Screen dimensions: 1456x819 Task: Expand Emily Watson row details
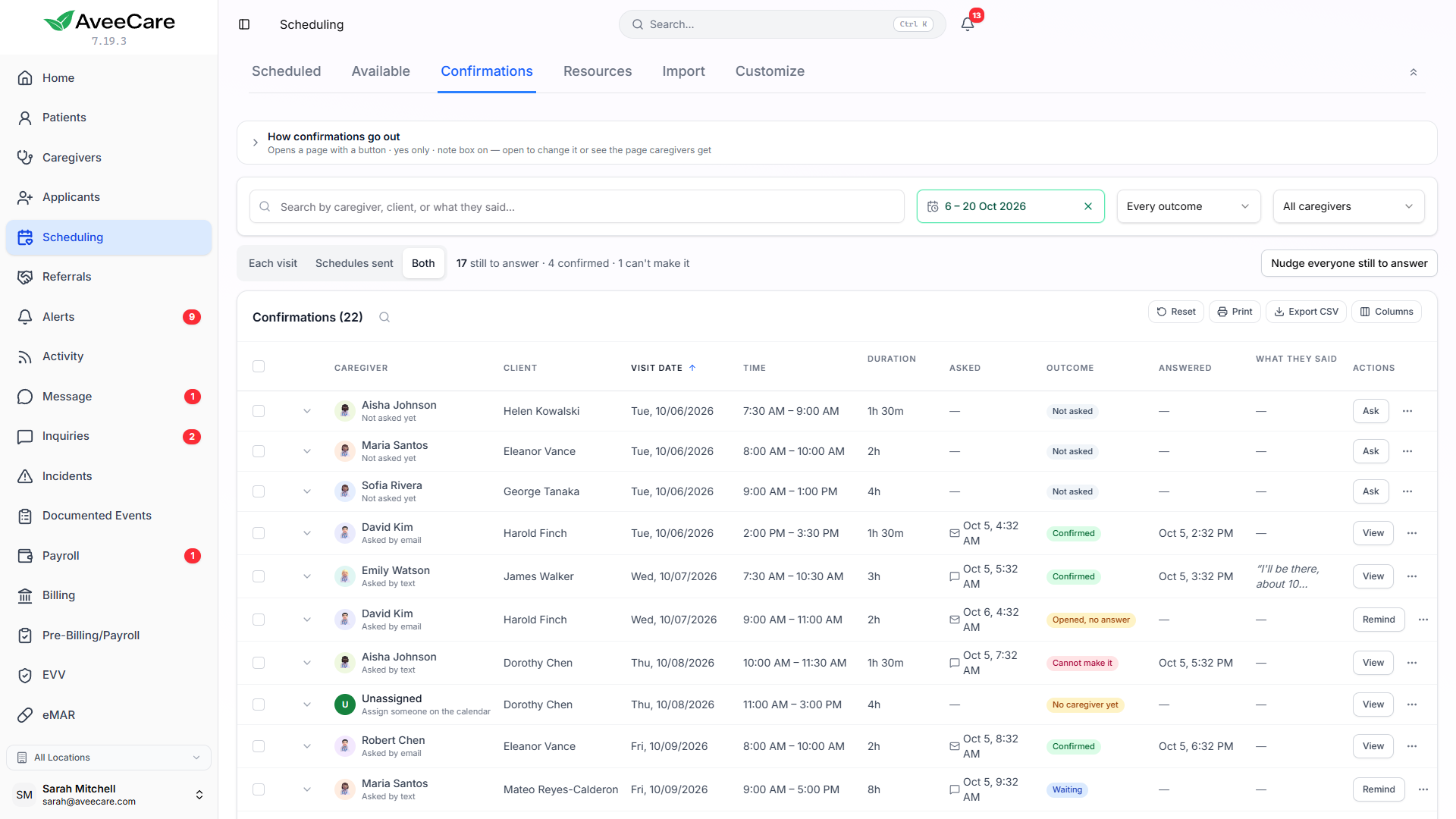[x=307, y=576]
